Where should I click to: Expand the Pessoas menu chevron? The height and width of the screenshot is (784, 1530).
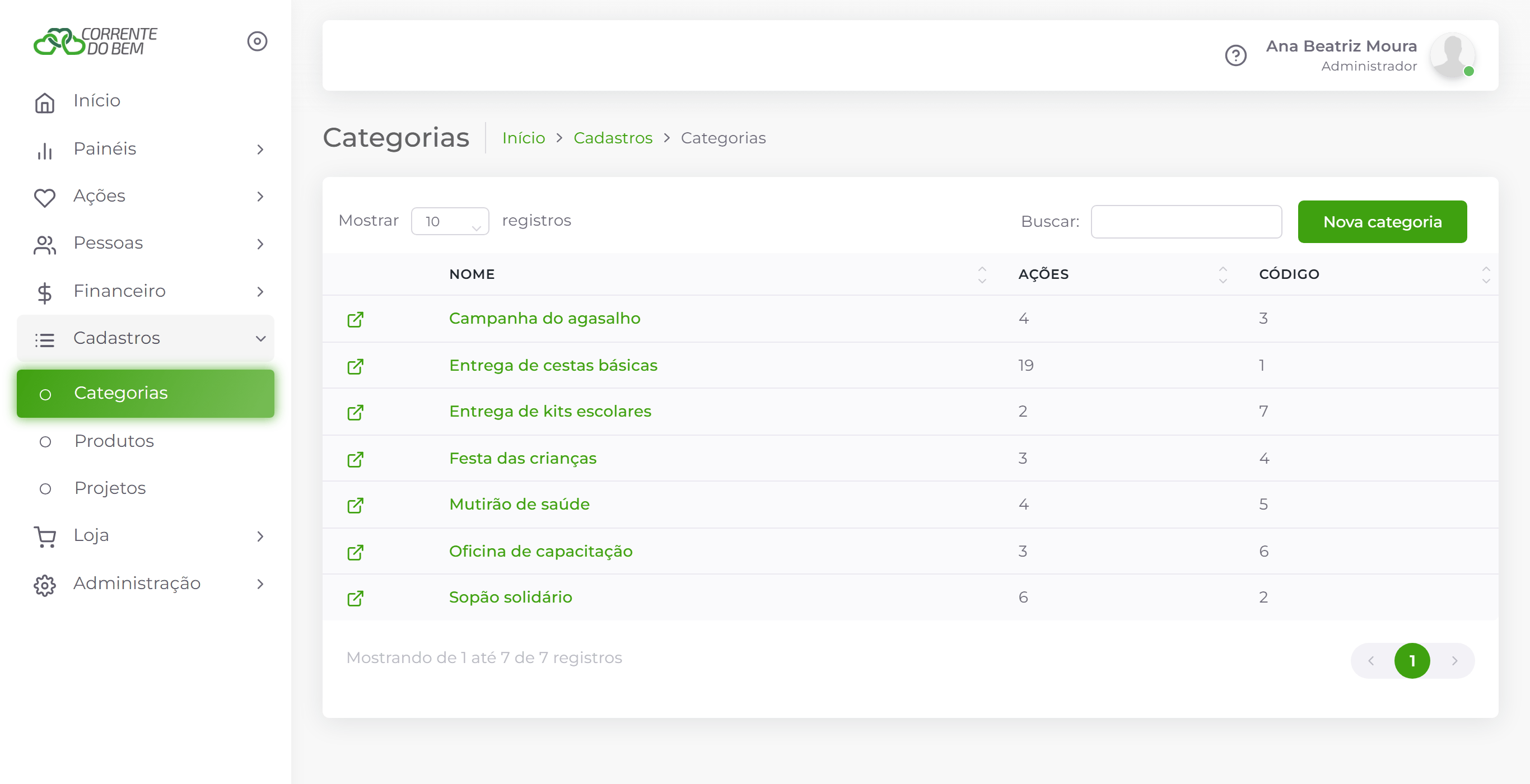pos(260,244)
